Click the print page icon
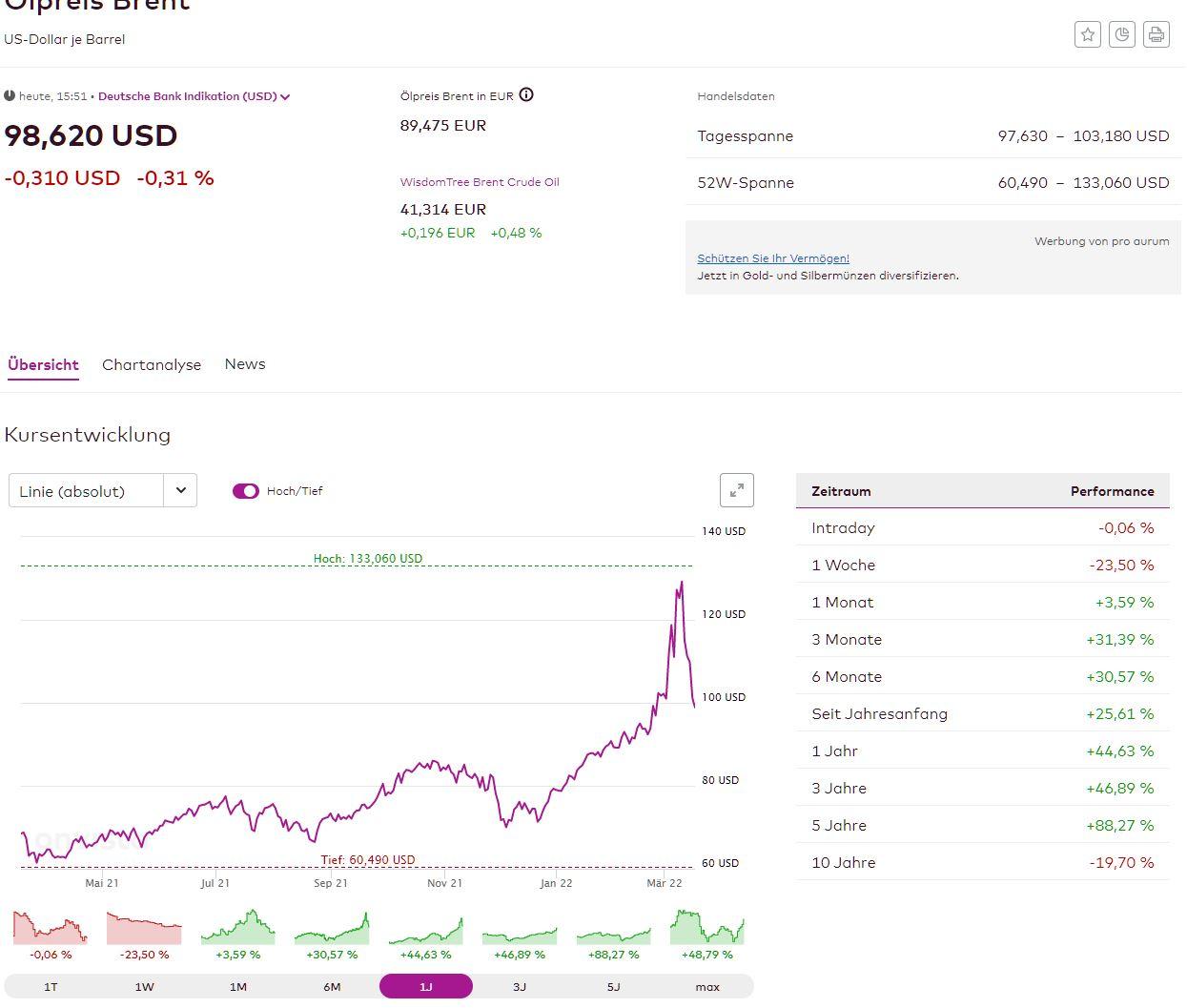 click(x=1156, y=34)
